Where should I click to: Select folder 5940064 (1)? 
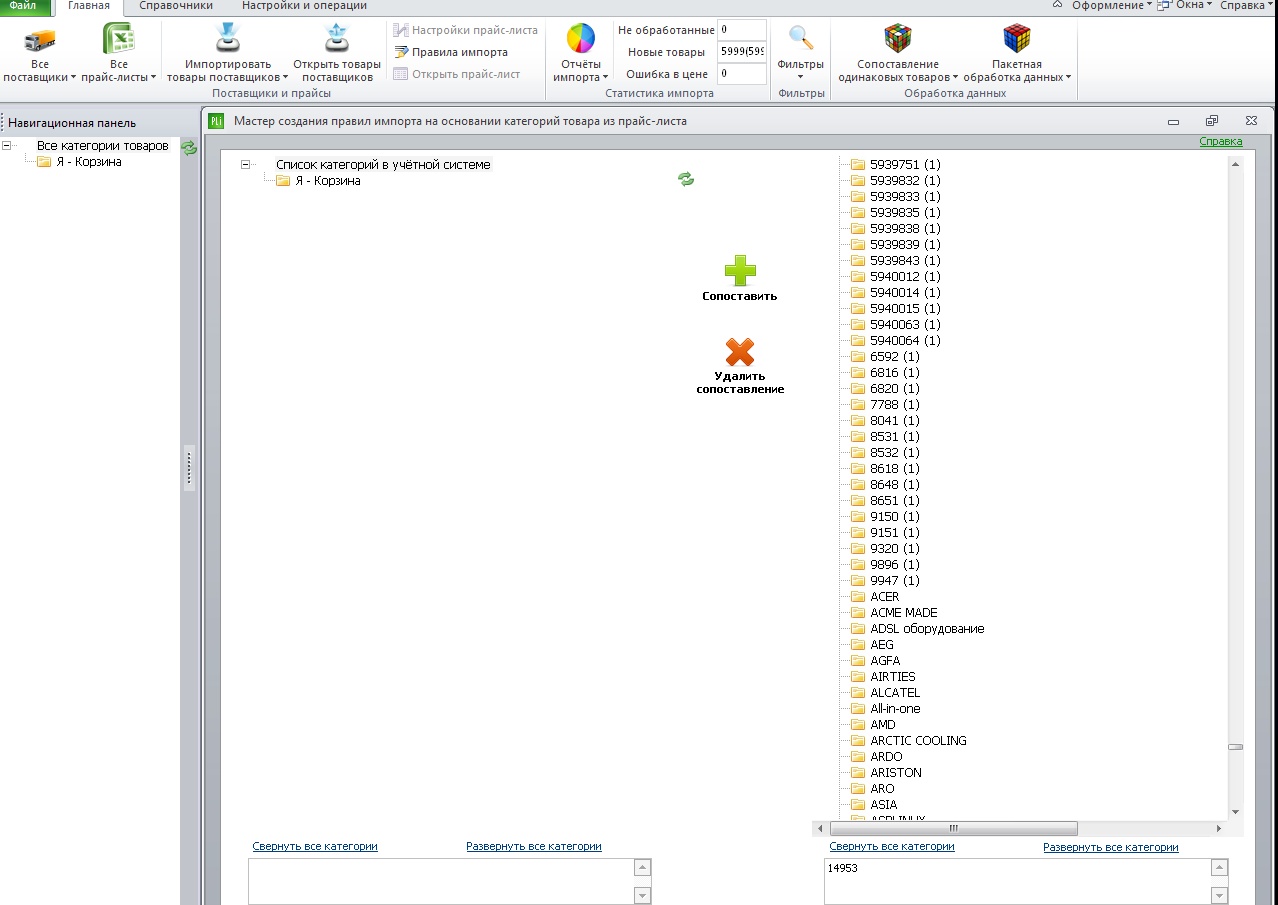(x=905, y=341)
